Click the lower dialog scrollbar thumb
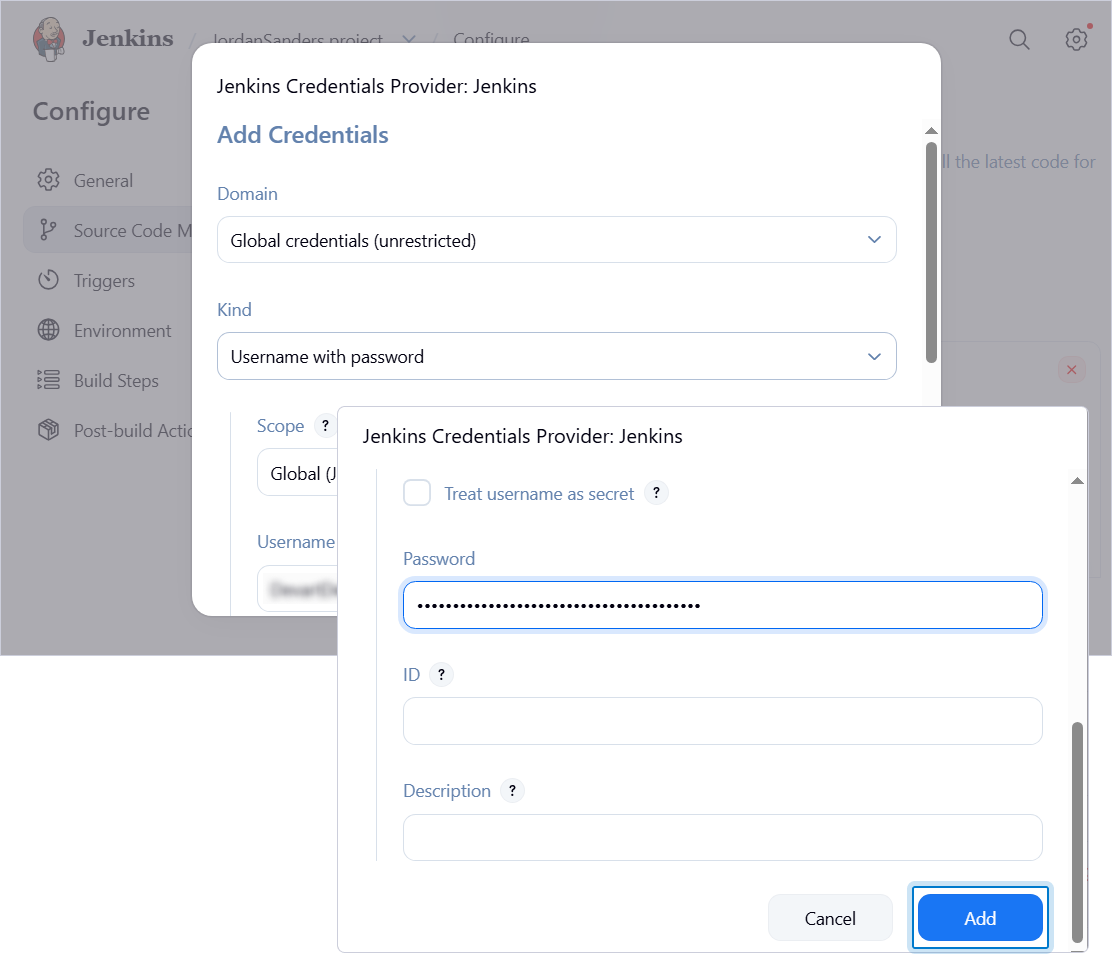This screenshot has height=954, width=1112. coord(1077,832)
